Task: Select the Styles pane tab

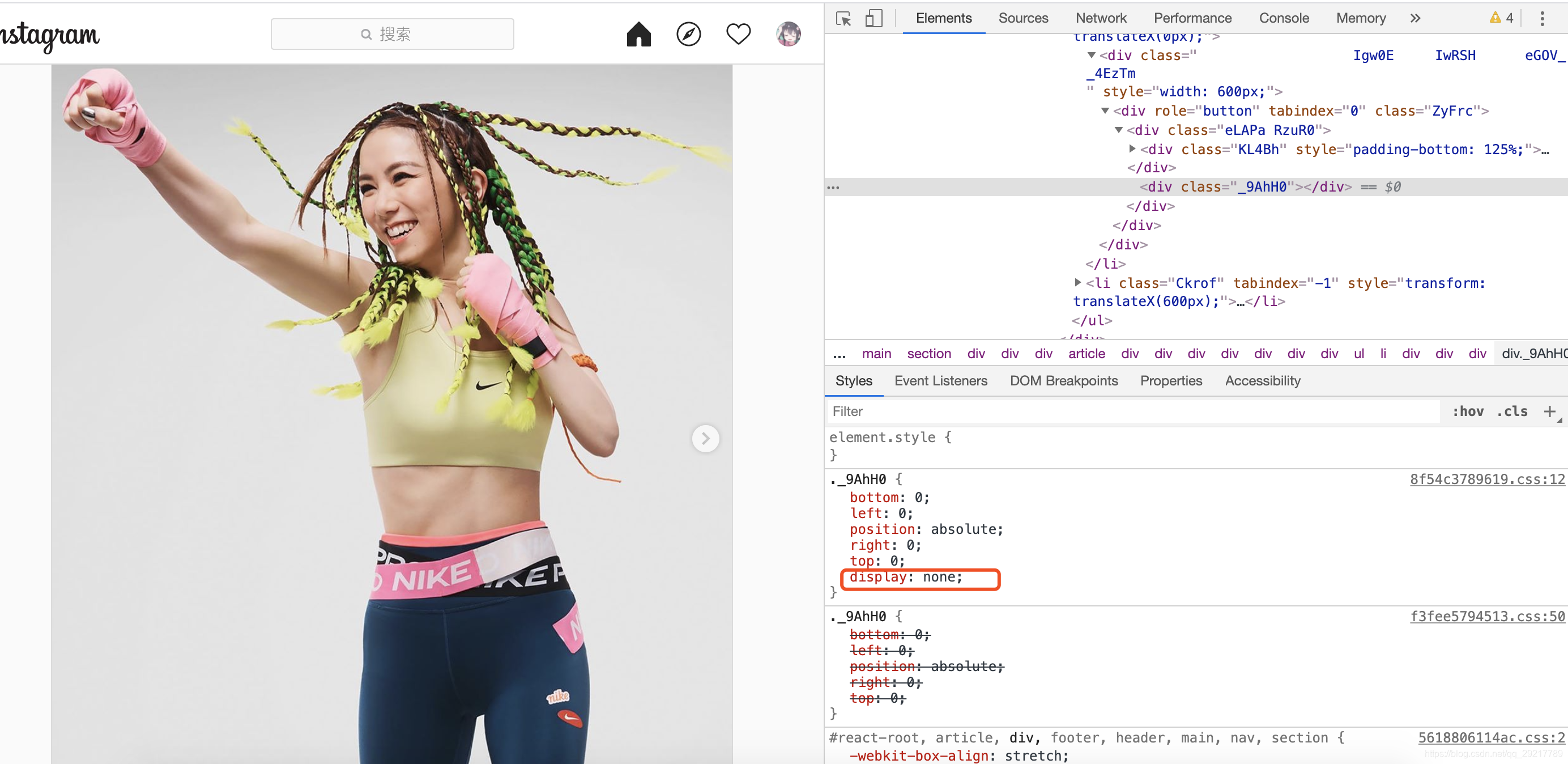Action: tap(853, 381)
